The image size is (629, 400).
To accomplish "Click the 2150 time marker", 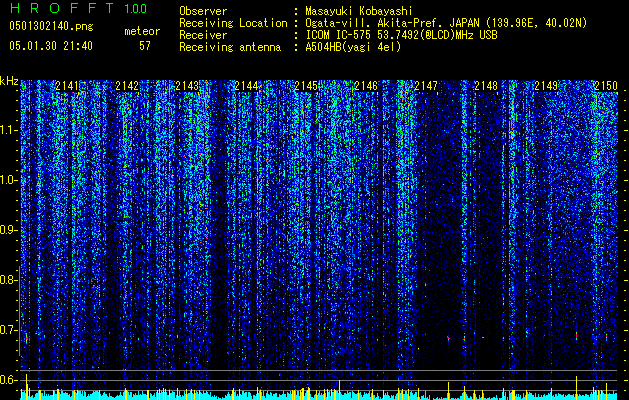I will tap(606, 85).
